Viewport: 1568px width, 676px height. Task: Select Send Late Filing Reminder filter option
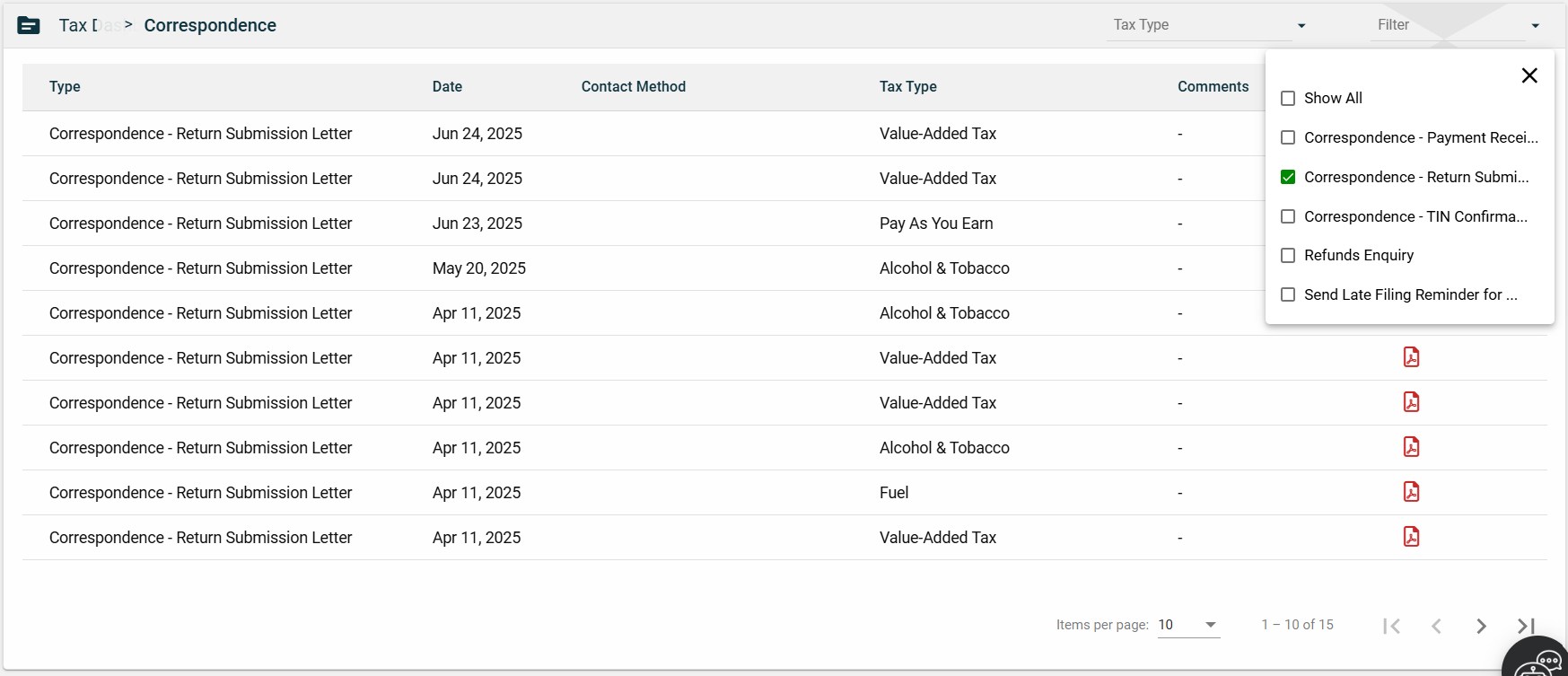point(1288,295)
